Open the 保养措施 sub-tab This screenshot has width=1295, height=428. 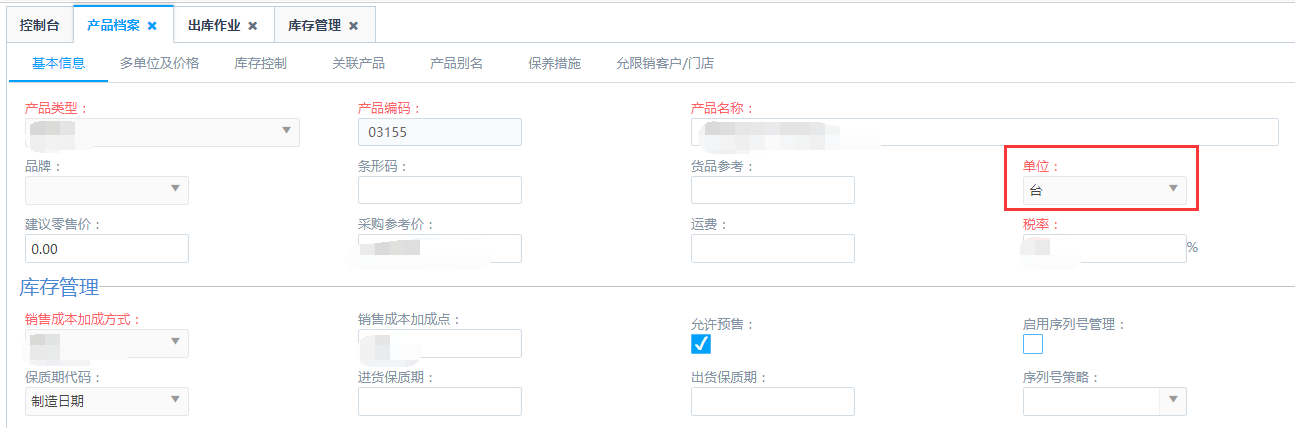tap(554, 63)
